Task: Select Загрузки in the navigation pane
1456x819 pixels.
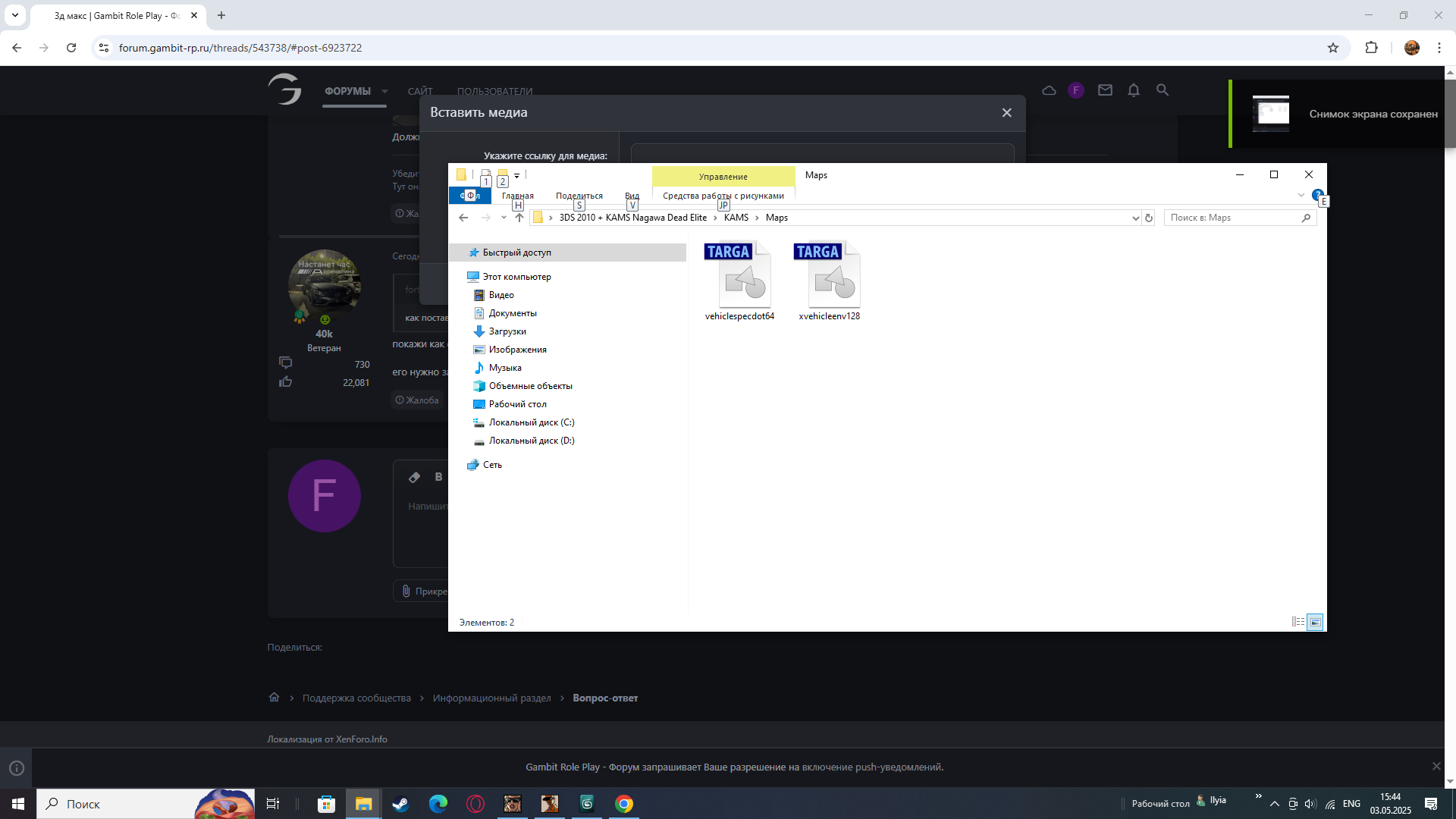Action: [x=507, y=331]
